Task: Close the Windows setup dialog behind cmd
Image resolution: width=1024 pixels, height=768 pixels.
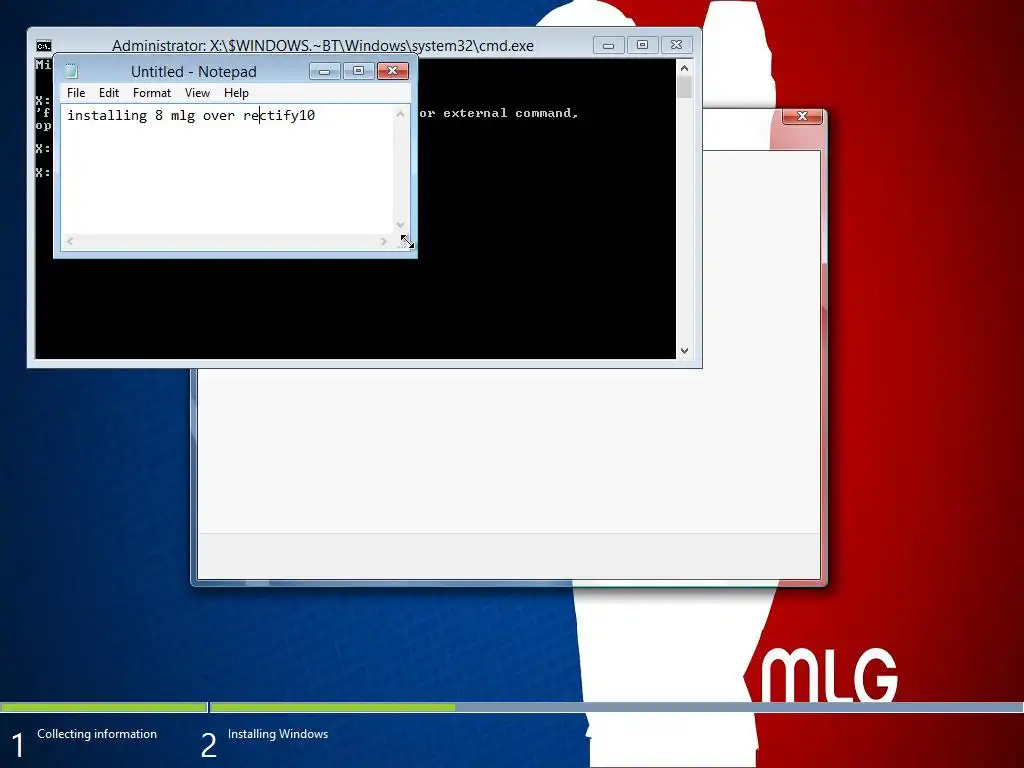Action: pos(802,116)
